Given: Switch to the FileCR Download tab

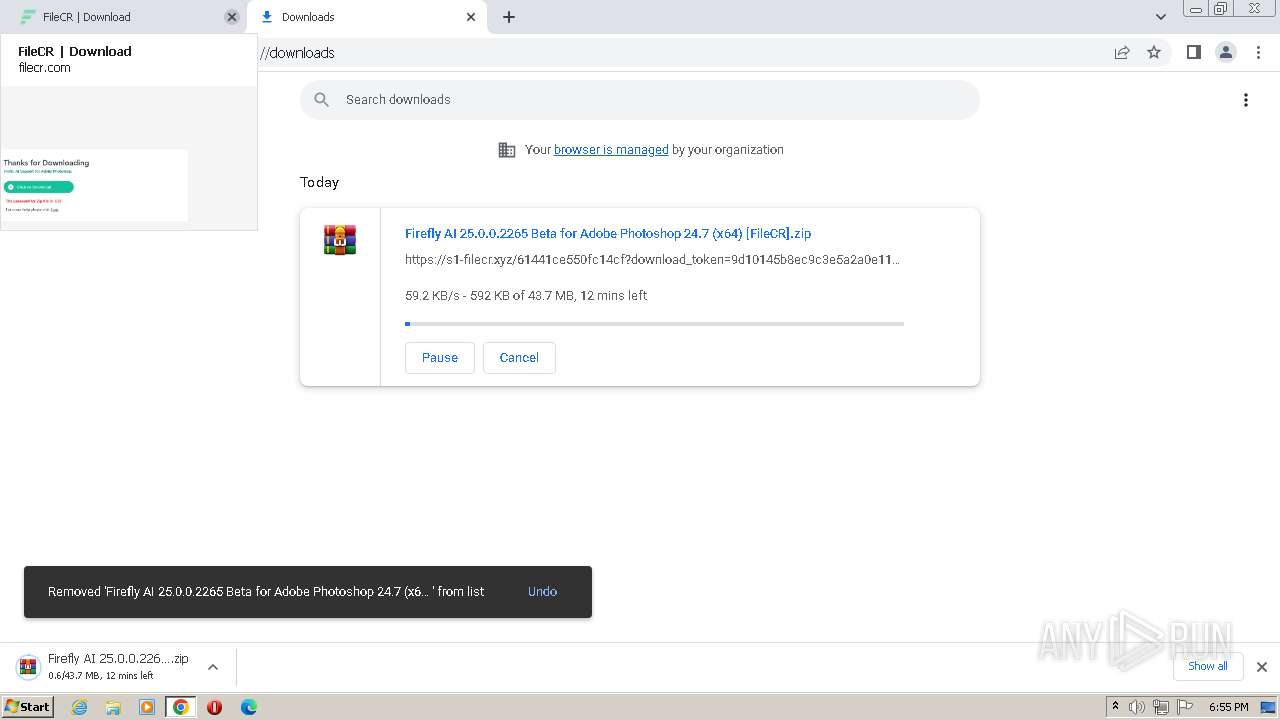Looking at the screenshot, I should pyautogui.click(x=120, y=17).
